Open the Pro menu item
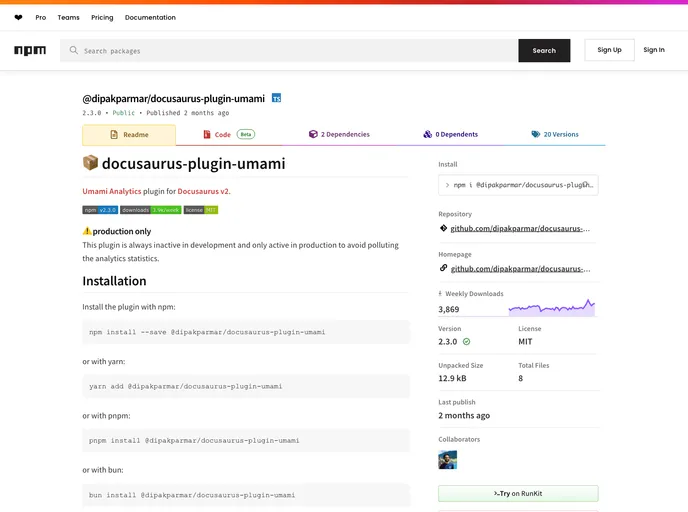 click(41, 18)
